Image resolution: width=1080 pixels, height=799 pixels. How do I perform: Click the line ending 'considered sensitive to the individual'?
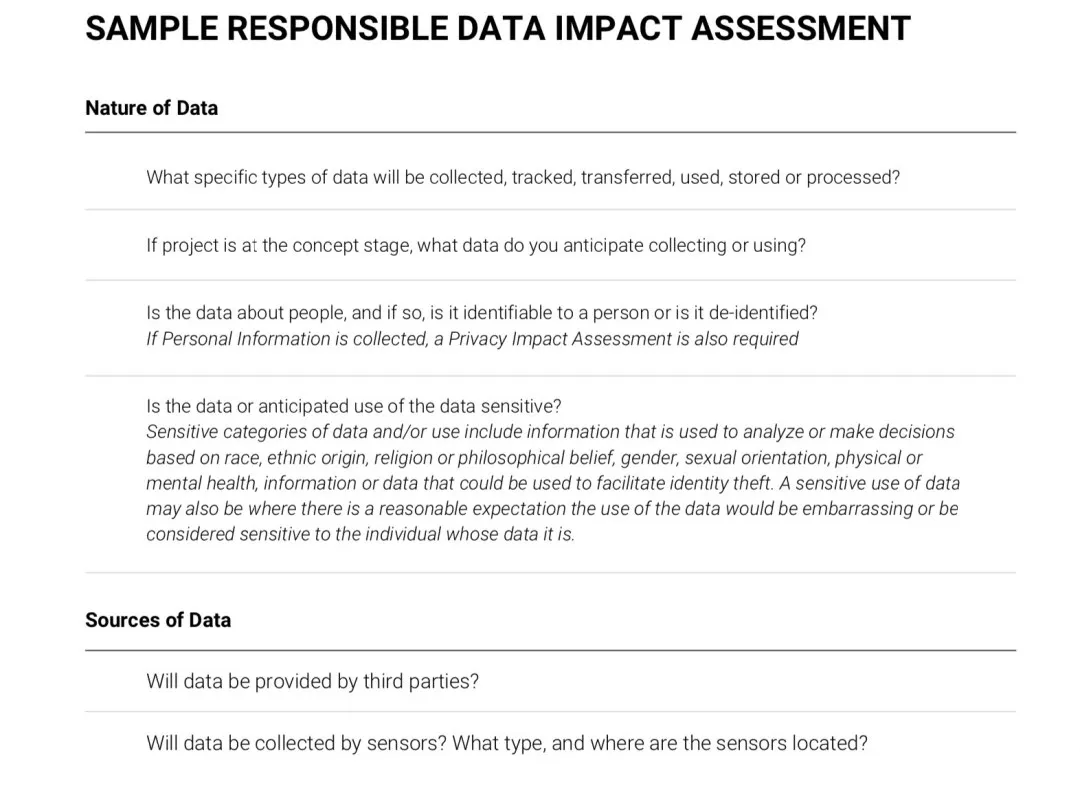click(360, 534)
